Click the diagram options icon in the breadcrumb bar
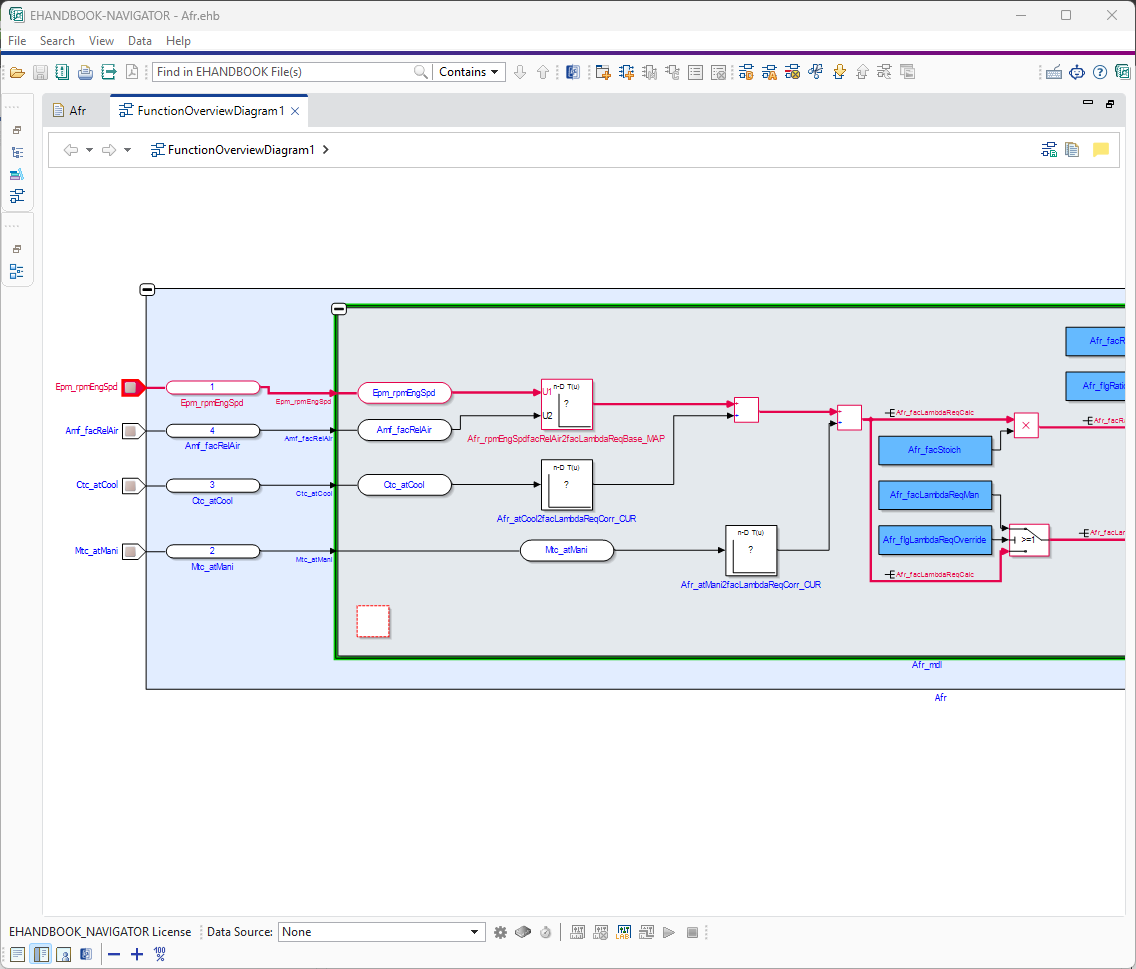This screenshot has height=969, width=1136. click(x=1049, y=150)
